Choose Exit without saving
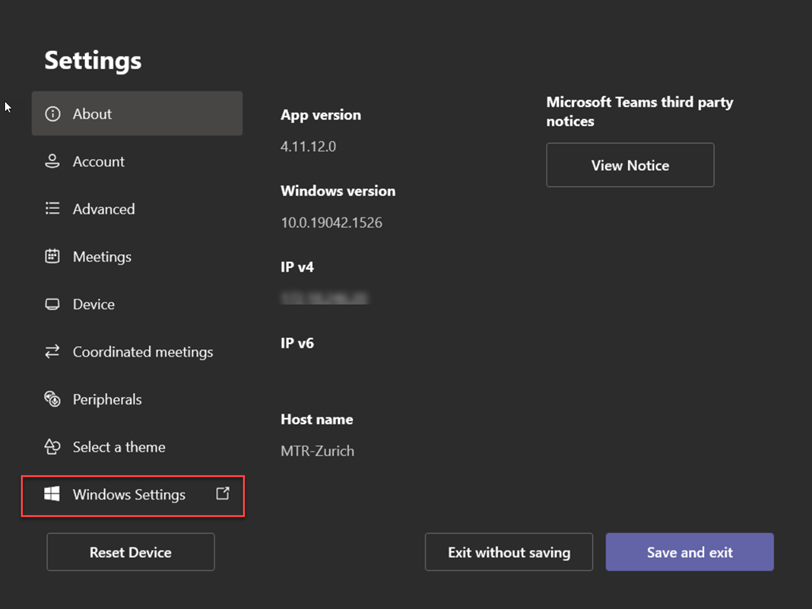The image size is (812, 609). point(509,552)
